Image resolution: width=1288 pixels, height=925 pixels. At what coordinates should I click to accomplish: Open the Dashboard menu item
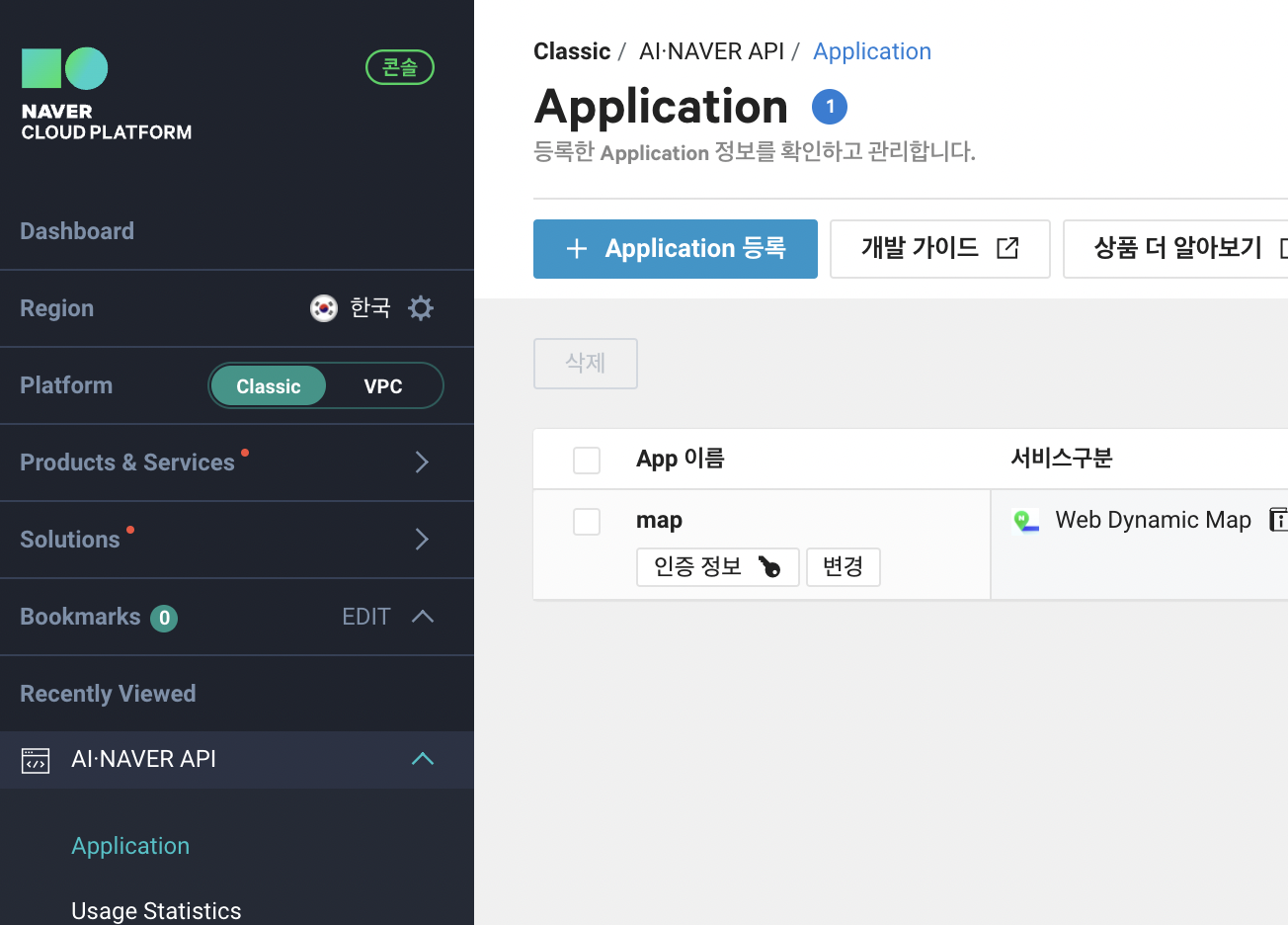point(77,231)
